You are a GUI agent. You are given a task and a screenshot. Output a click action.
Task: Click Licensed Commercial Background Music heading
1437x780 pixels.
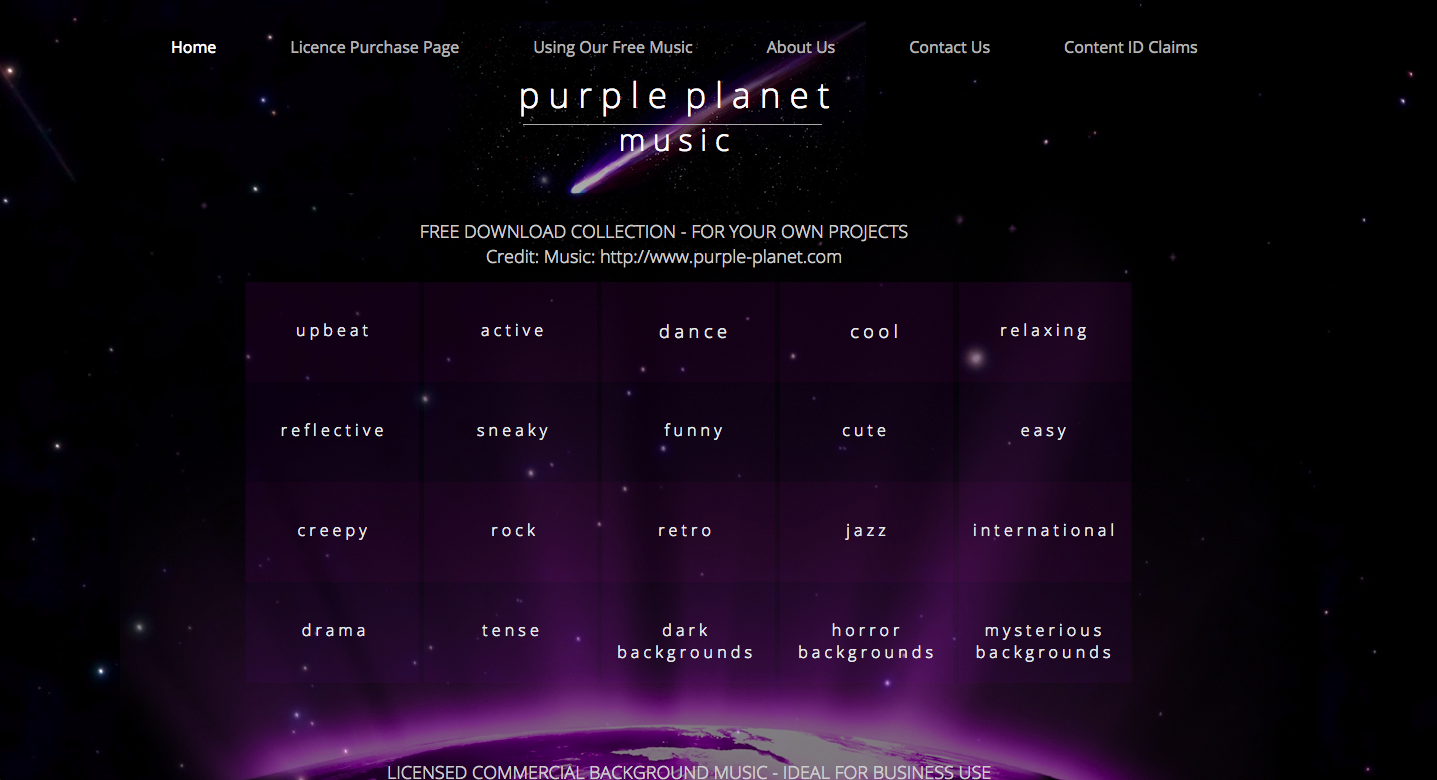coord(689,772)
